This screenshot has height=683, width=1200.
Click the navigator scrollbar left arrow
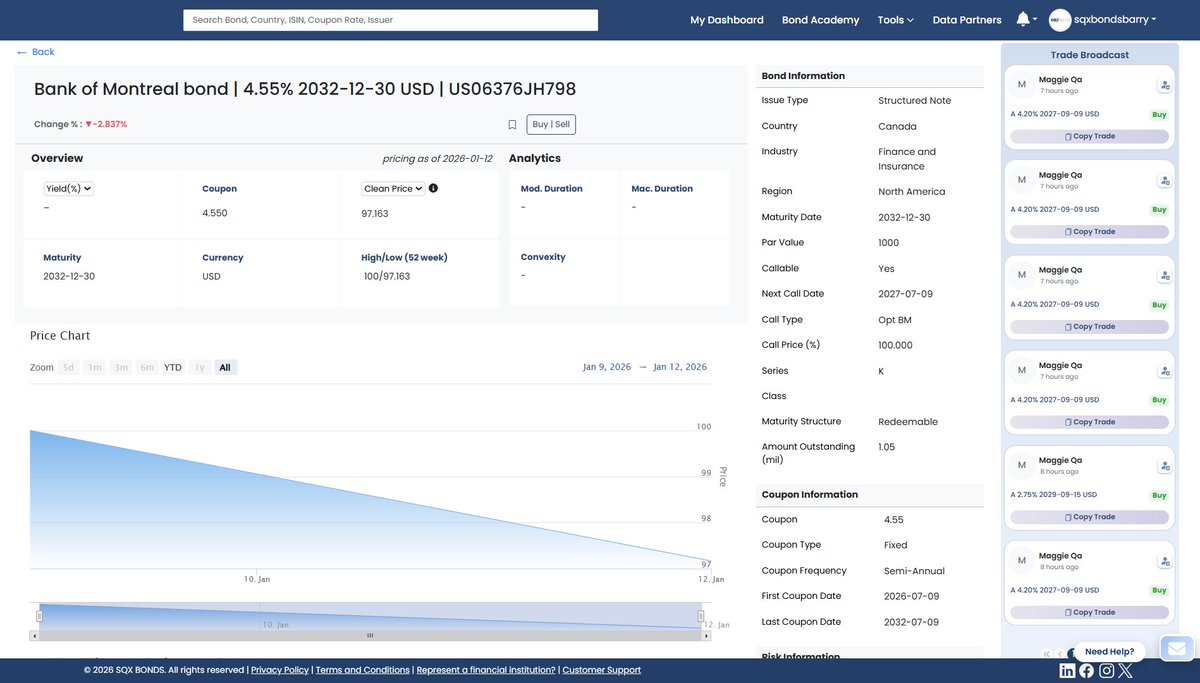35,635
